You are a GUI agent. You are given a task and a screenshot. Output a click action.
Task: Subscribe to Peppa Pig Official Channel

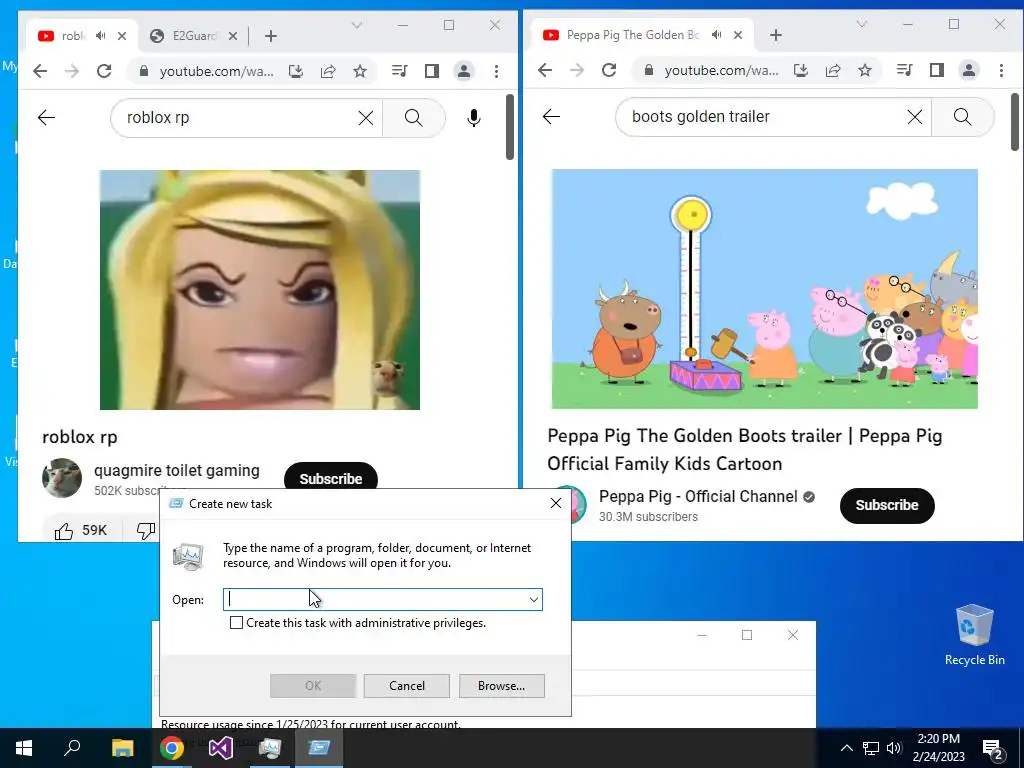click(887, 505)
